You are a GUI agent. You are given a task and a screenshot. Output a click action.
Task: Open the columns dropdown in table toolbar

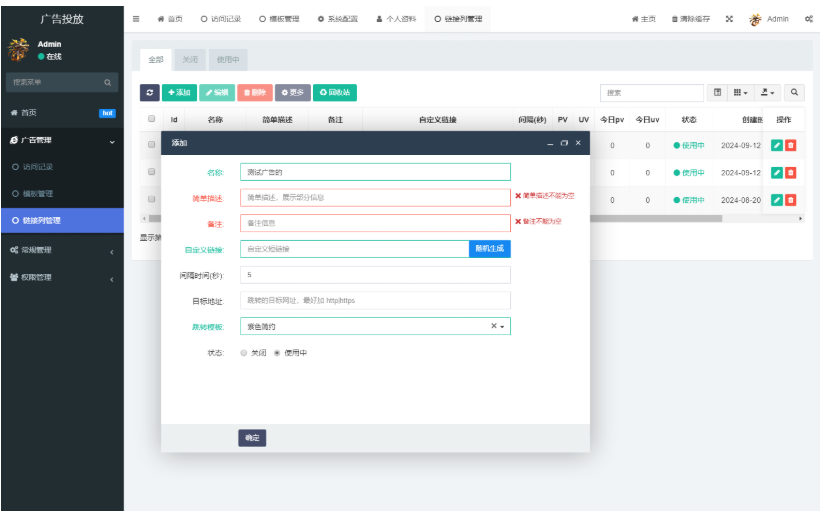pyautogui.click(x=741, y=93)
